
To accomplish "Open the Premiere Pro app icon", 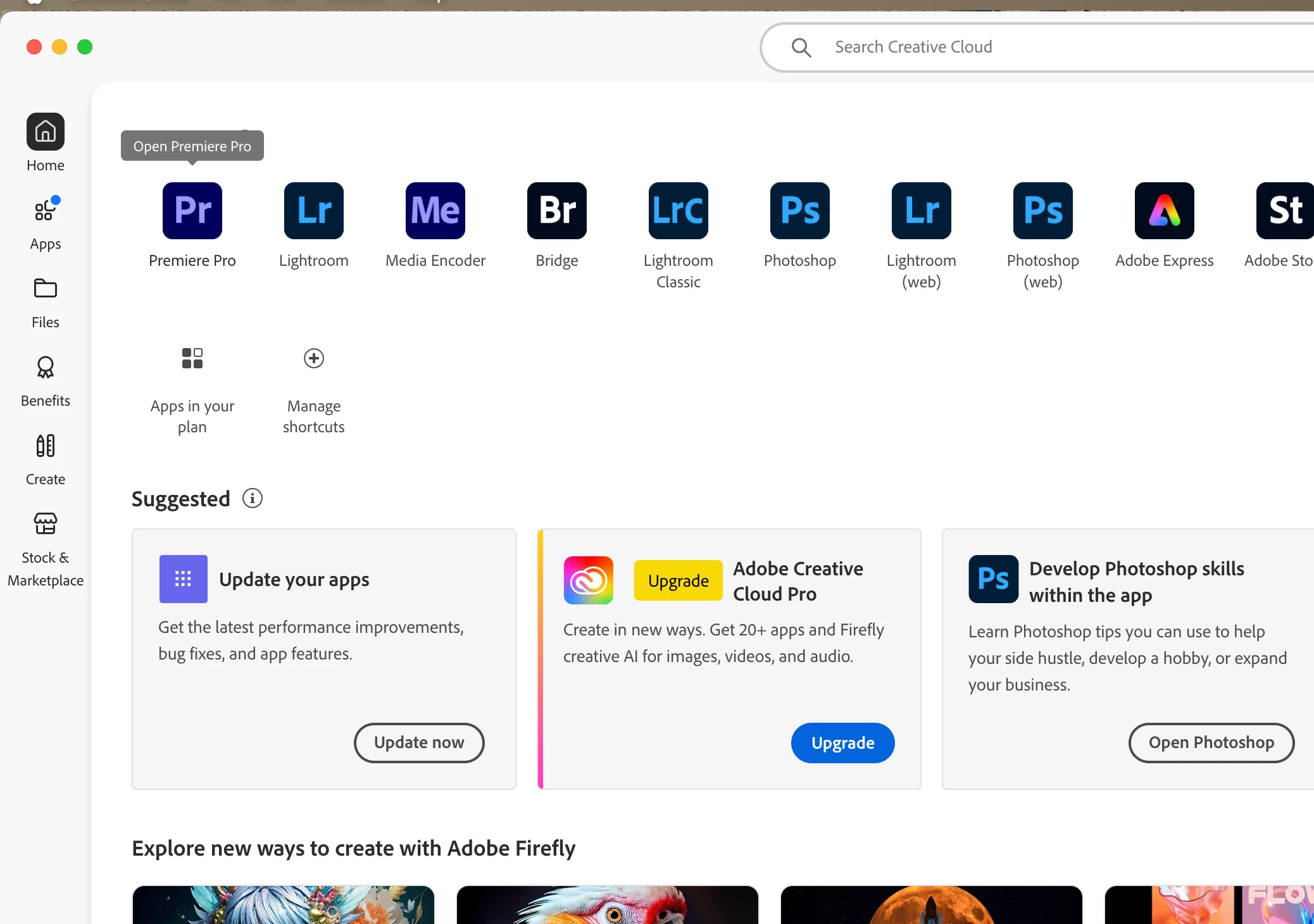I will (x=192, y=211).
